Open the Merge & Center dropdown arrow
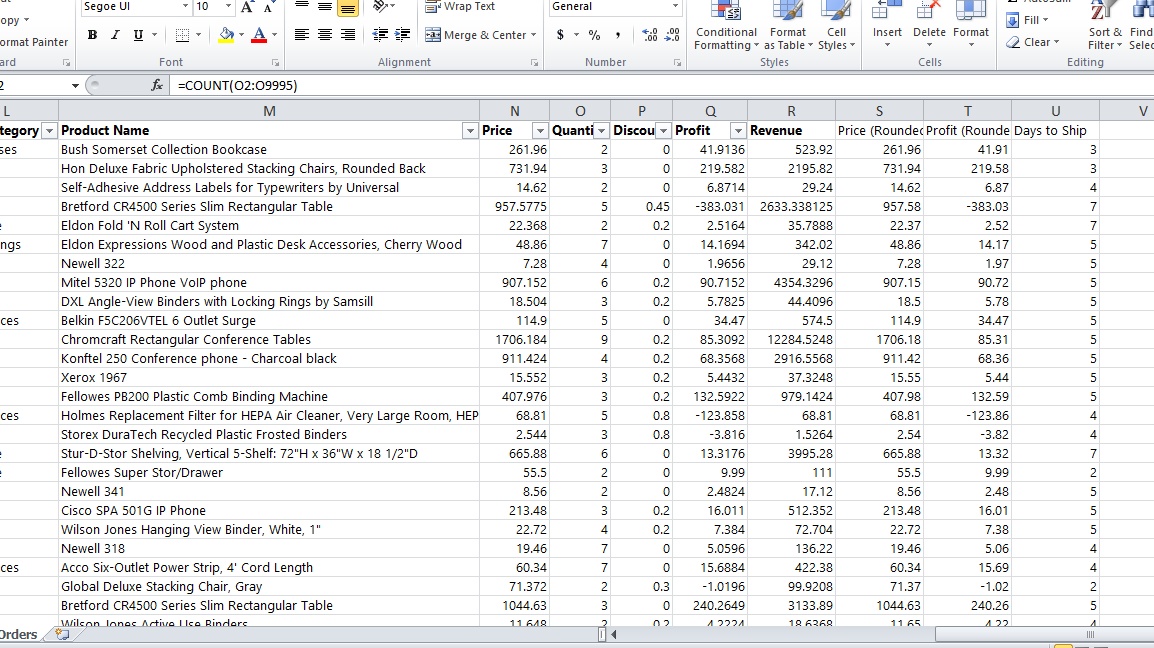The height and width of the screenshot is (648, 1154). [534, 35]
